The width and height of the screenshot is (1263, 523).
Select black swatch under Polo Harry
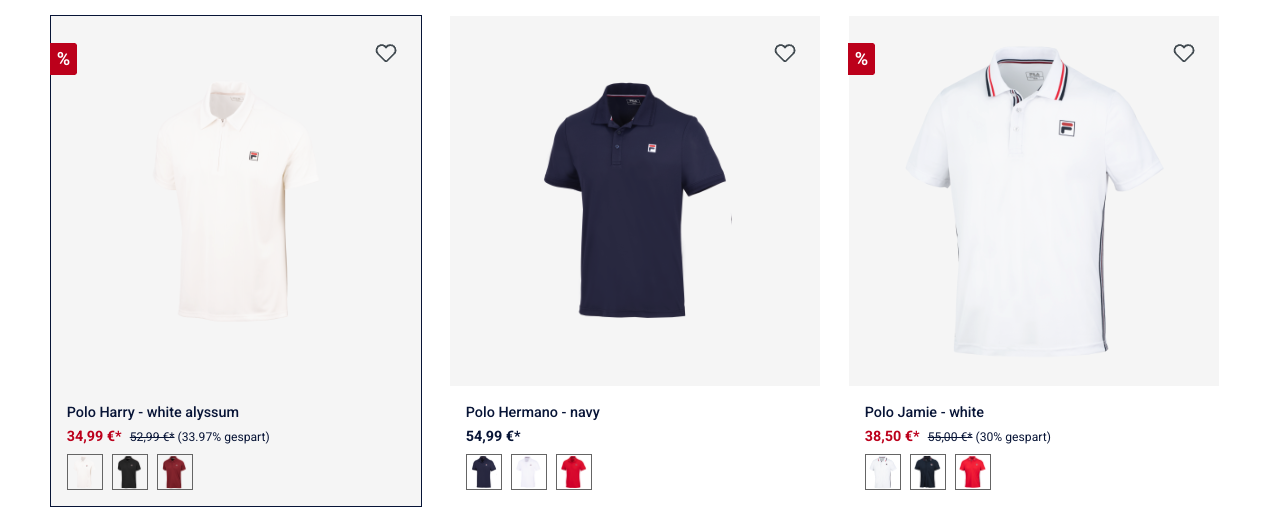pyautogui.click(x=130, y=472)
